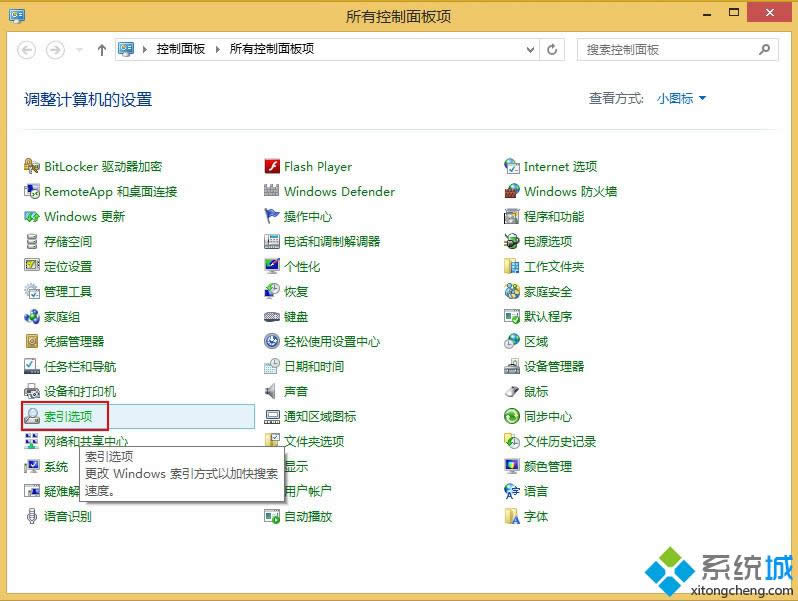The width and height of the screenshot is (798, 601).
Task: Expand the arrow before 控制面板 in breadcrumb
Action: (x=145, y=49)
